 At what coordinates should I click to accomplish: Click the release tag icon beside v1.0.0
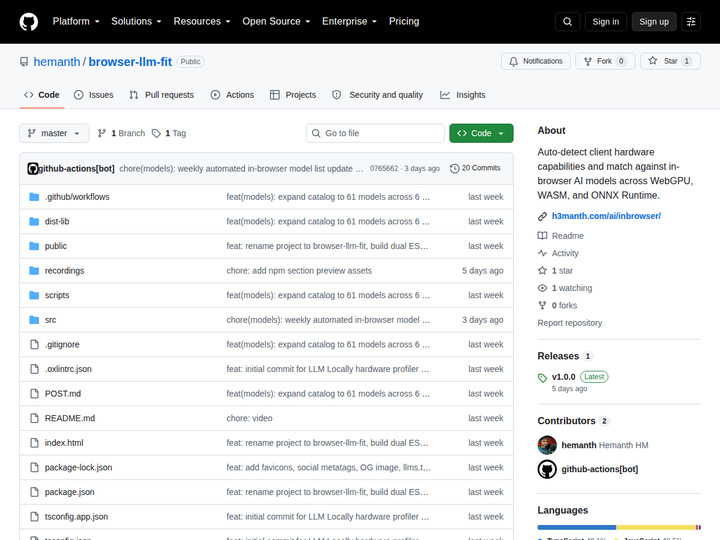click(x=542, y=377)
